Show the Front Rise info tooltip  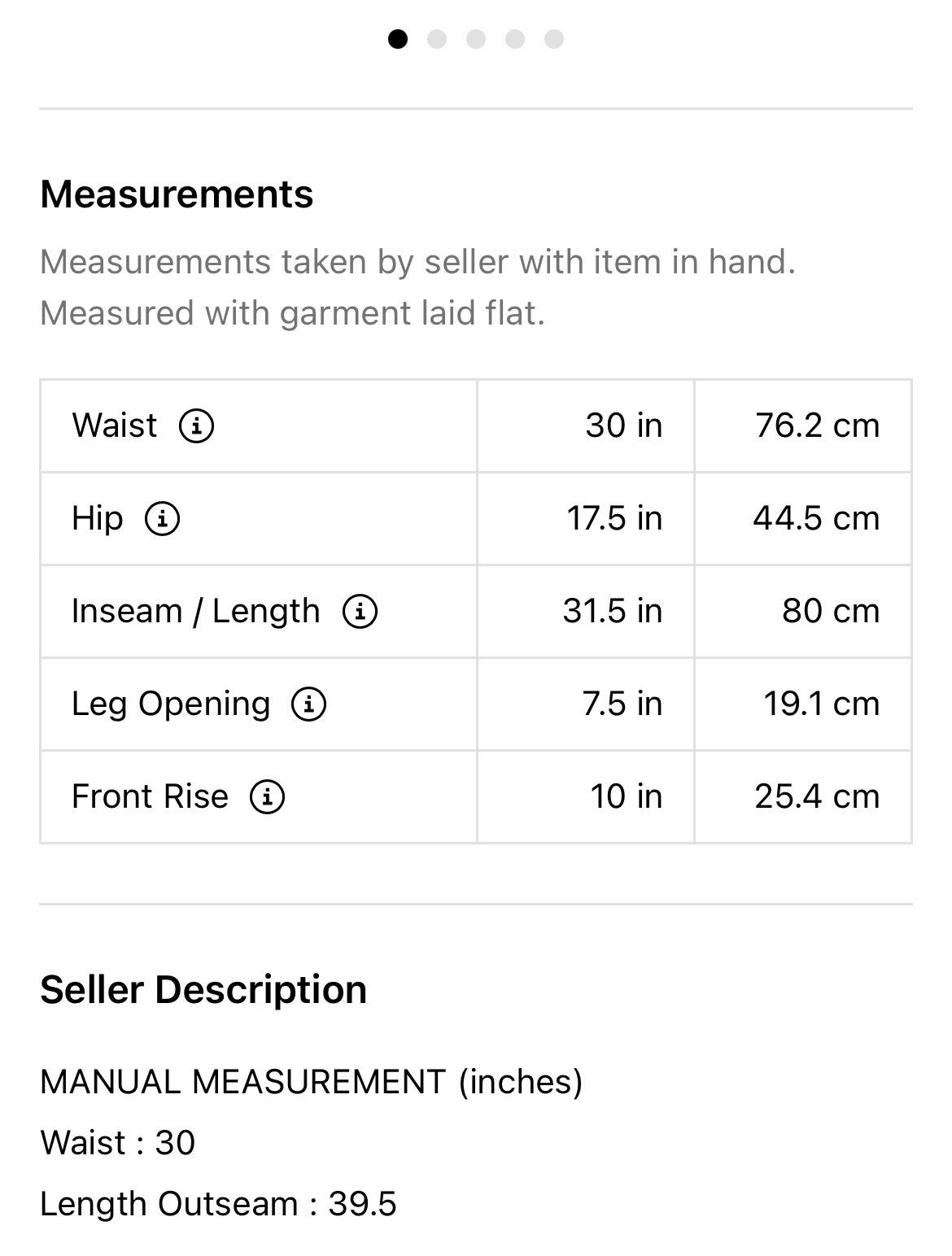[267, 796]
